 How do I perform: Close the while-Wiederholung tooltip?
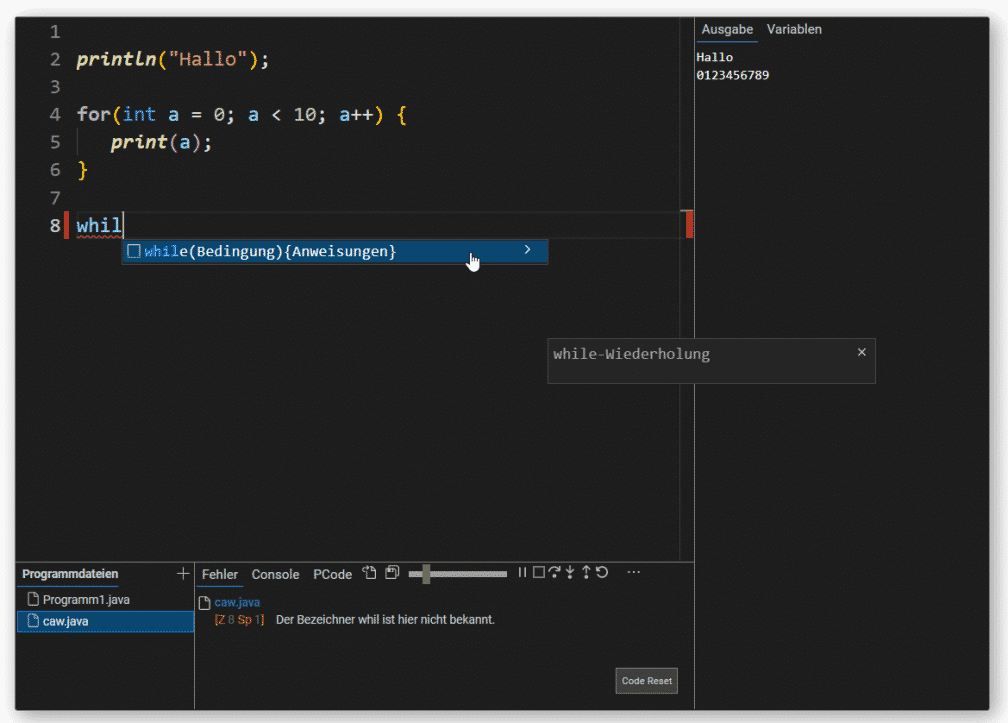click(862, 352)
